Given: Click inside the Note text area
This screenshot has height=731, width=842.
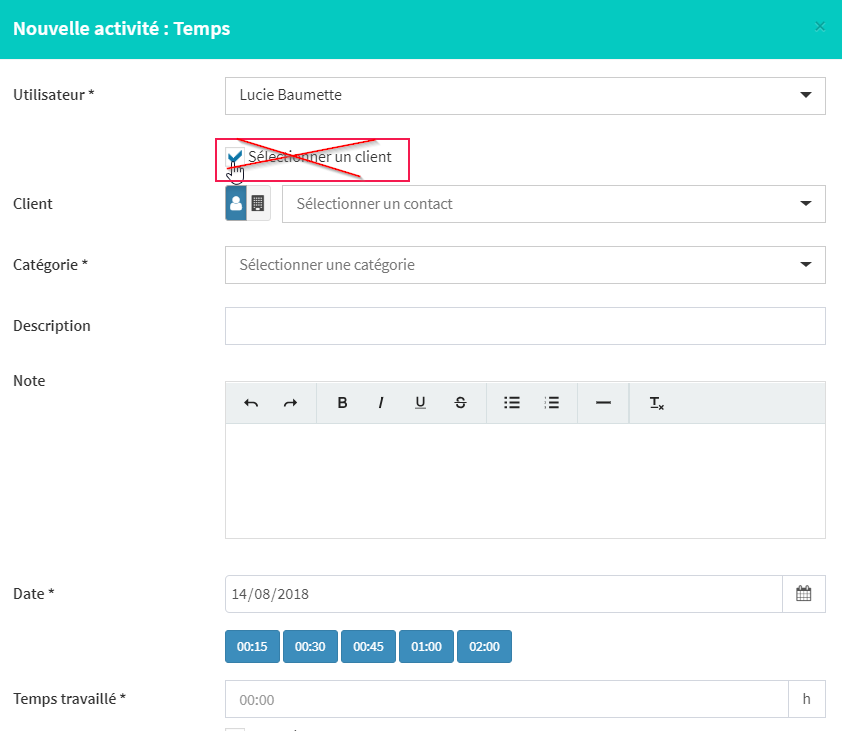Looking at the screenshot, I should point(525,481).
